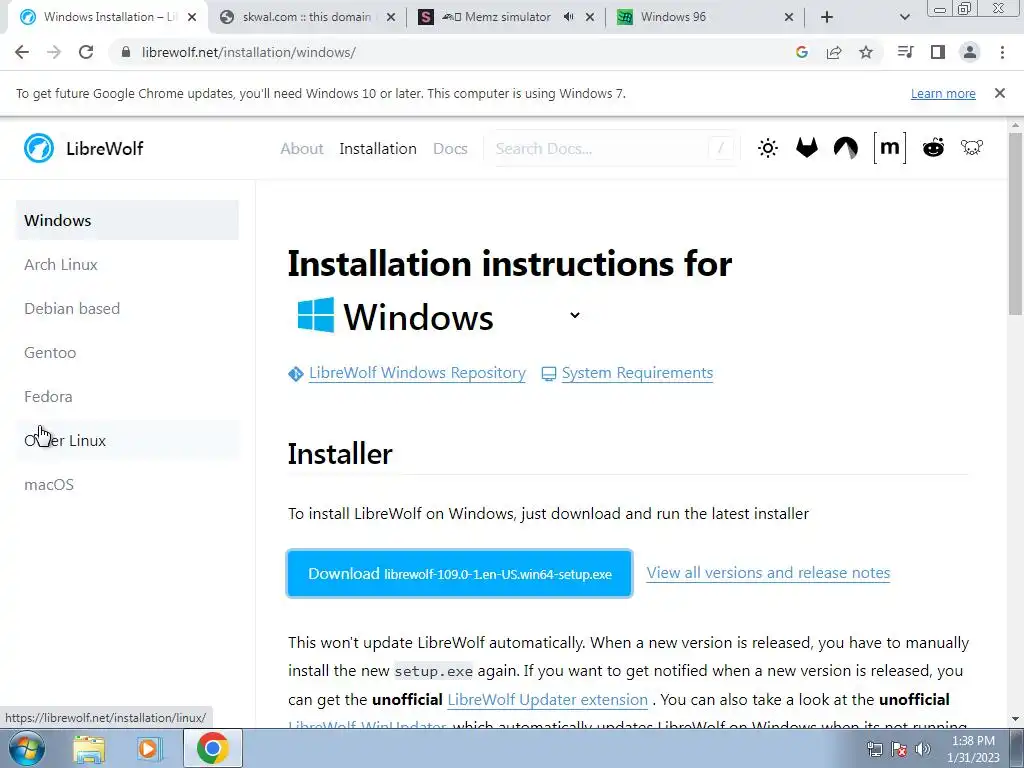Select Debian based in the sidebar

tap(127, 308)
